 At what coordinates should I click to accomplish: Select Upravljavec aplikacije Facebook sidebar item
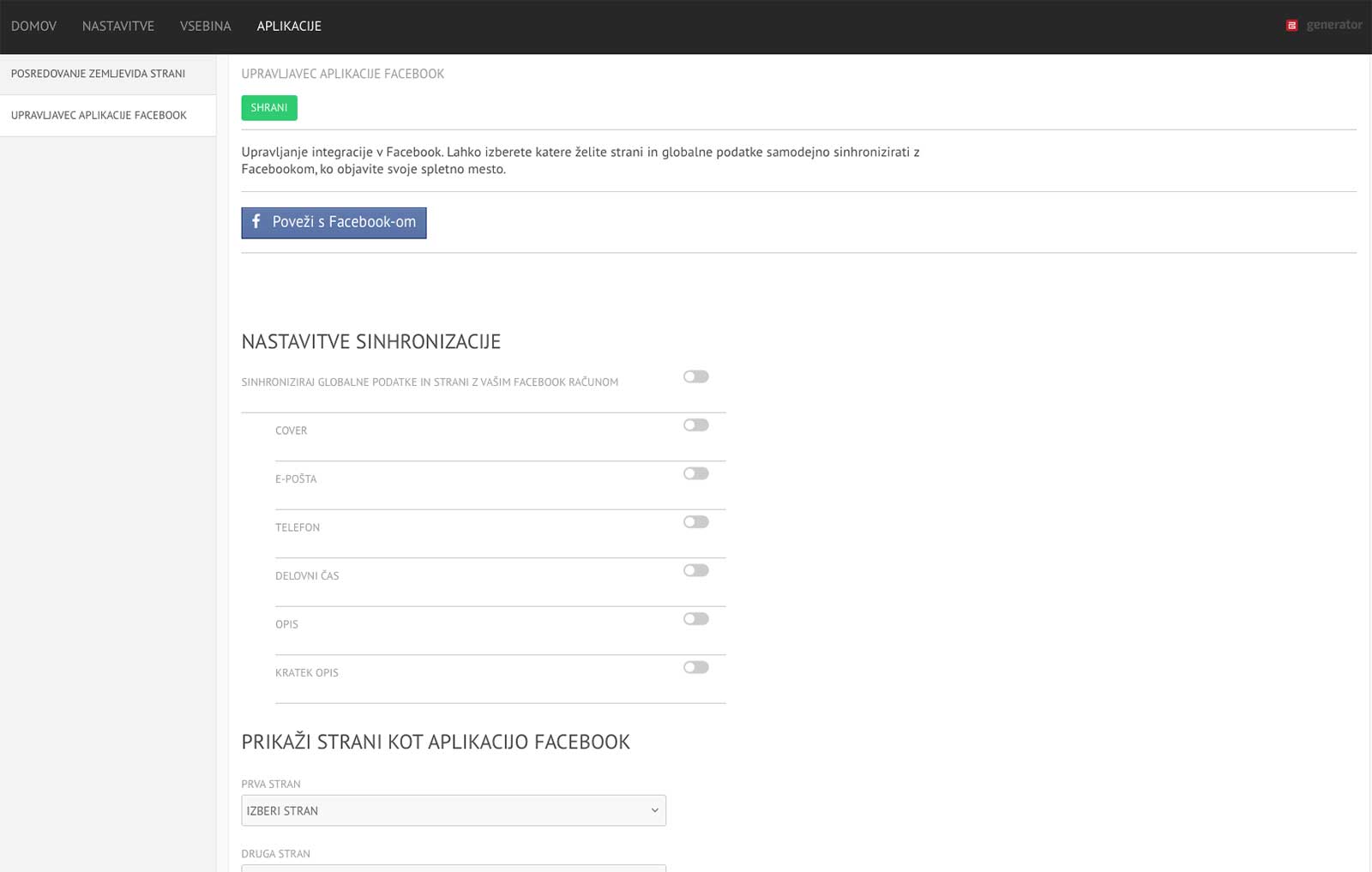point(108,115)
